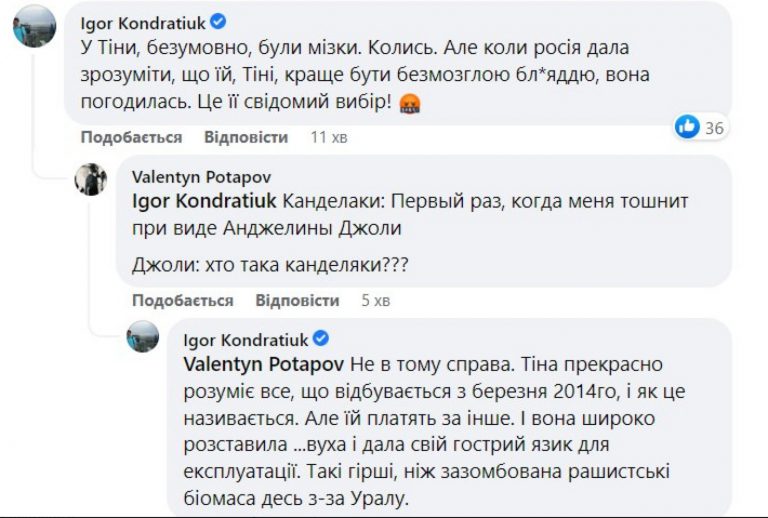The width and height of the screenshot is (768, 518).
Task: Click Відповісти under the top comment
Action: [x=246, y=137]
